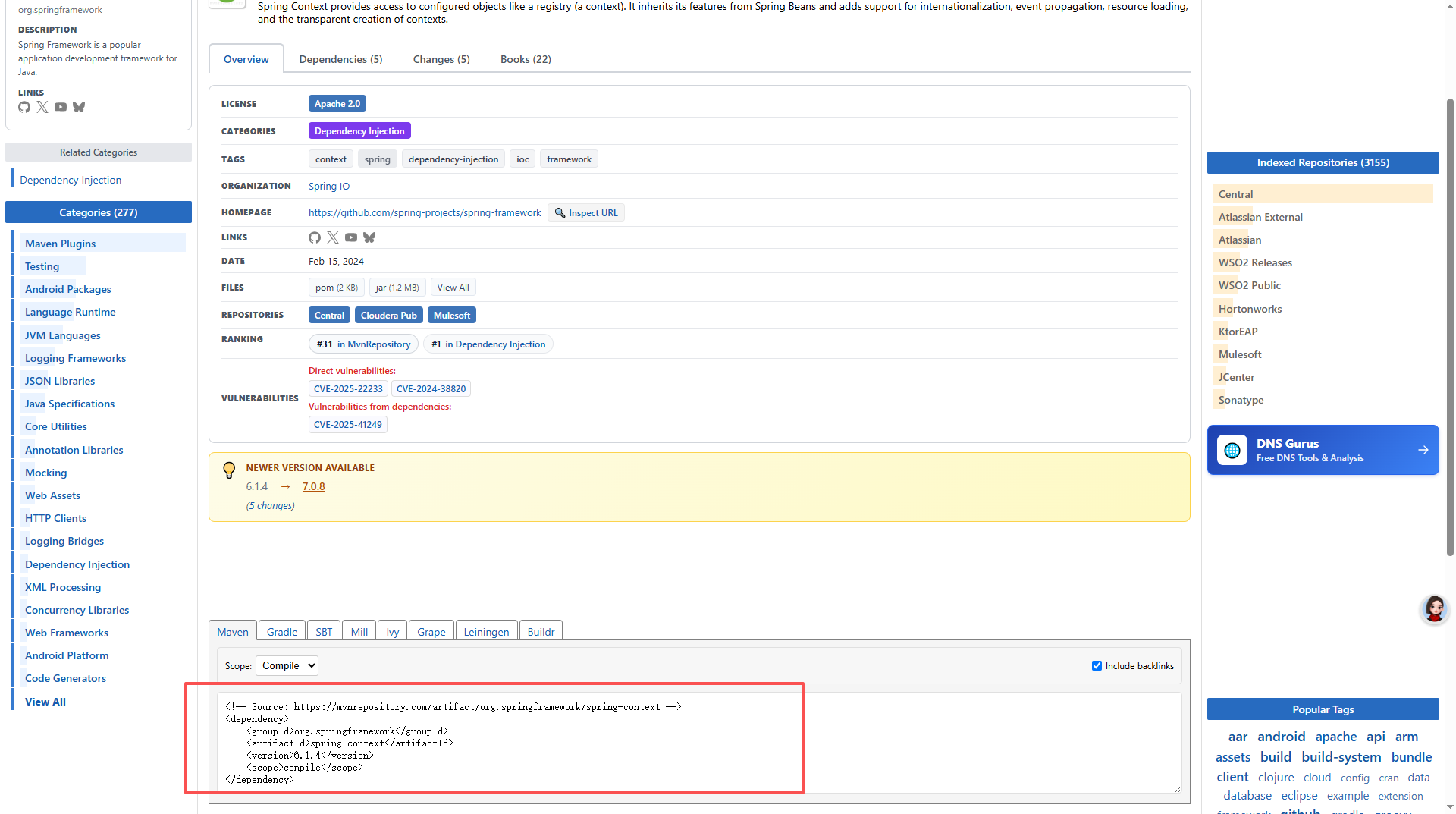
Task: Open Maven Plugins category
Action: [60, 243]
